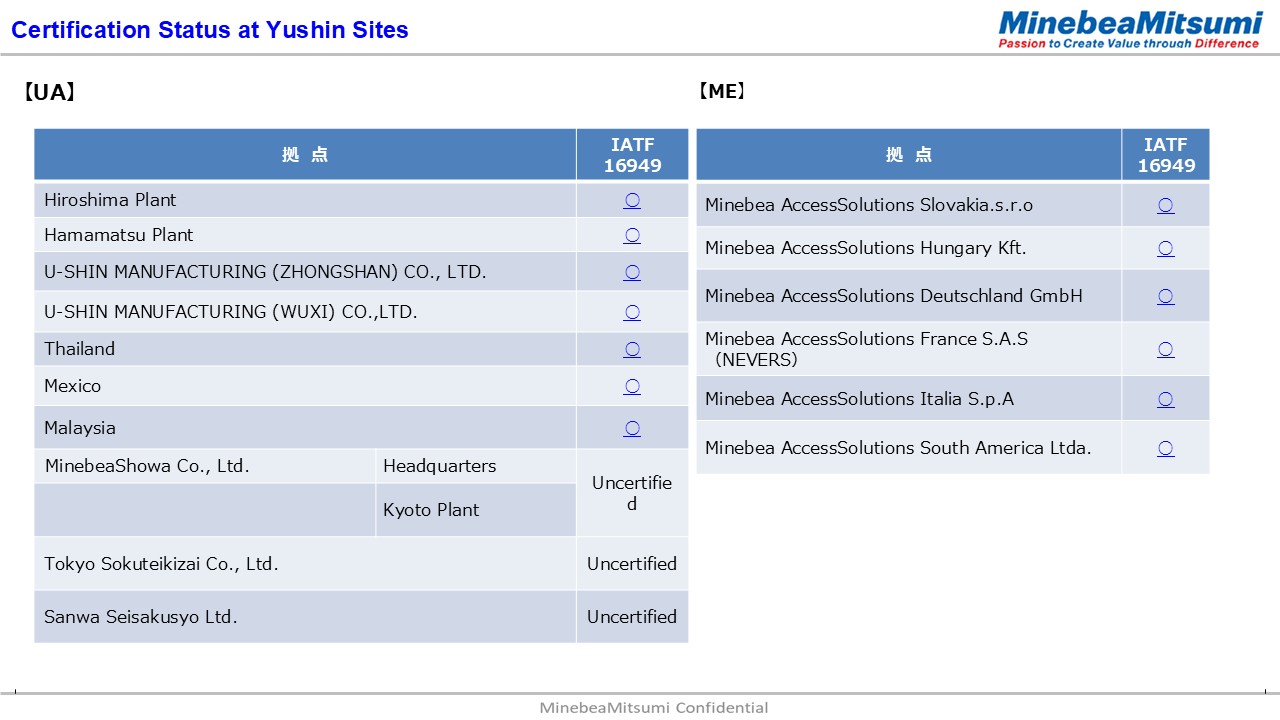Follow the Deutschland GmbH circle link

tap(1165, 296)
